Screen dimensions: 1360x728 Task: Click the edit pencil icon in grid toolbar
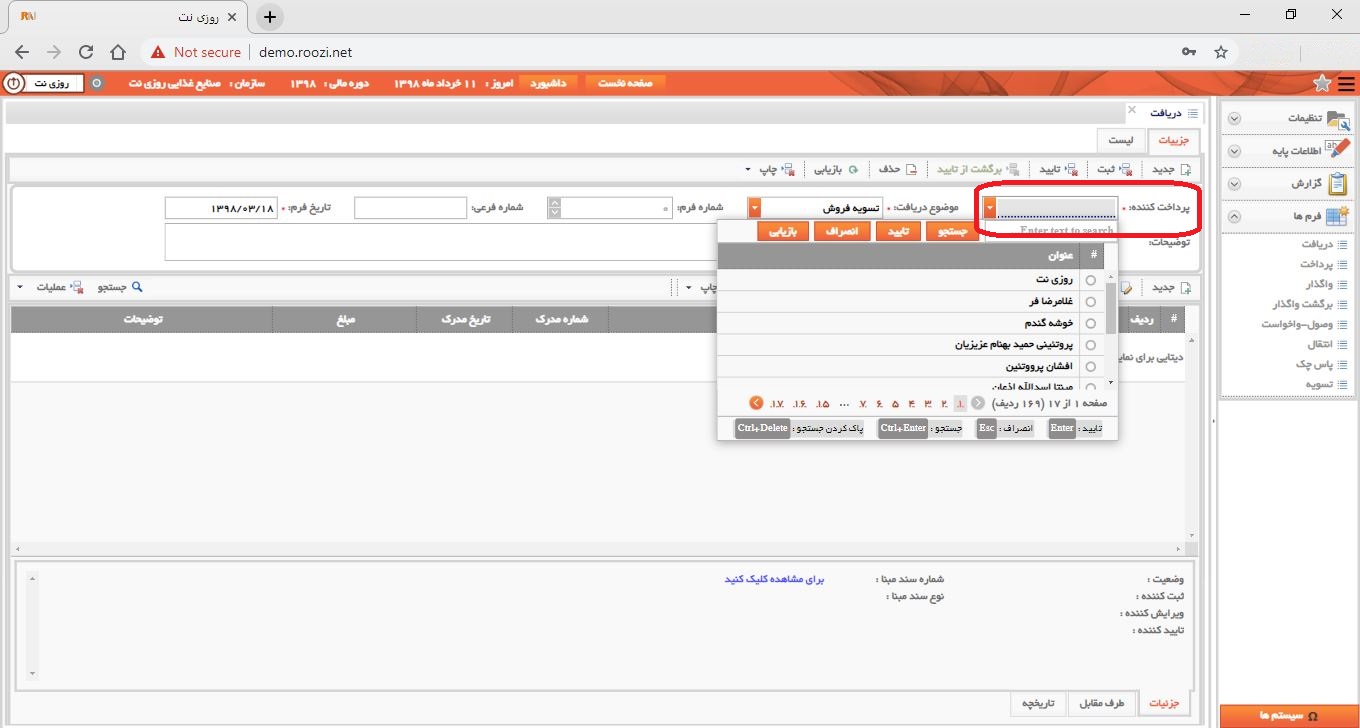[1128, 288]
